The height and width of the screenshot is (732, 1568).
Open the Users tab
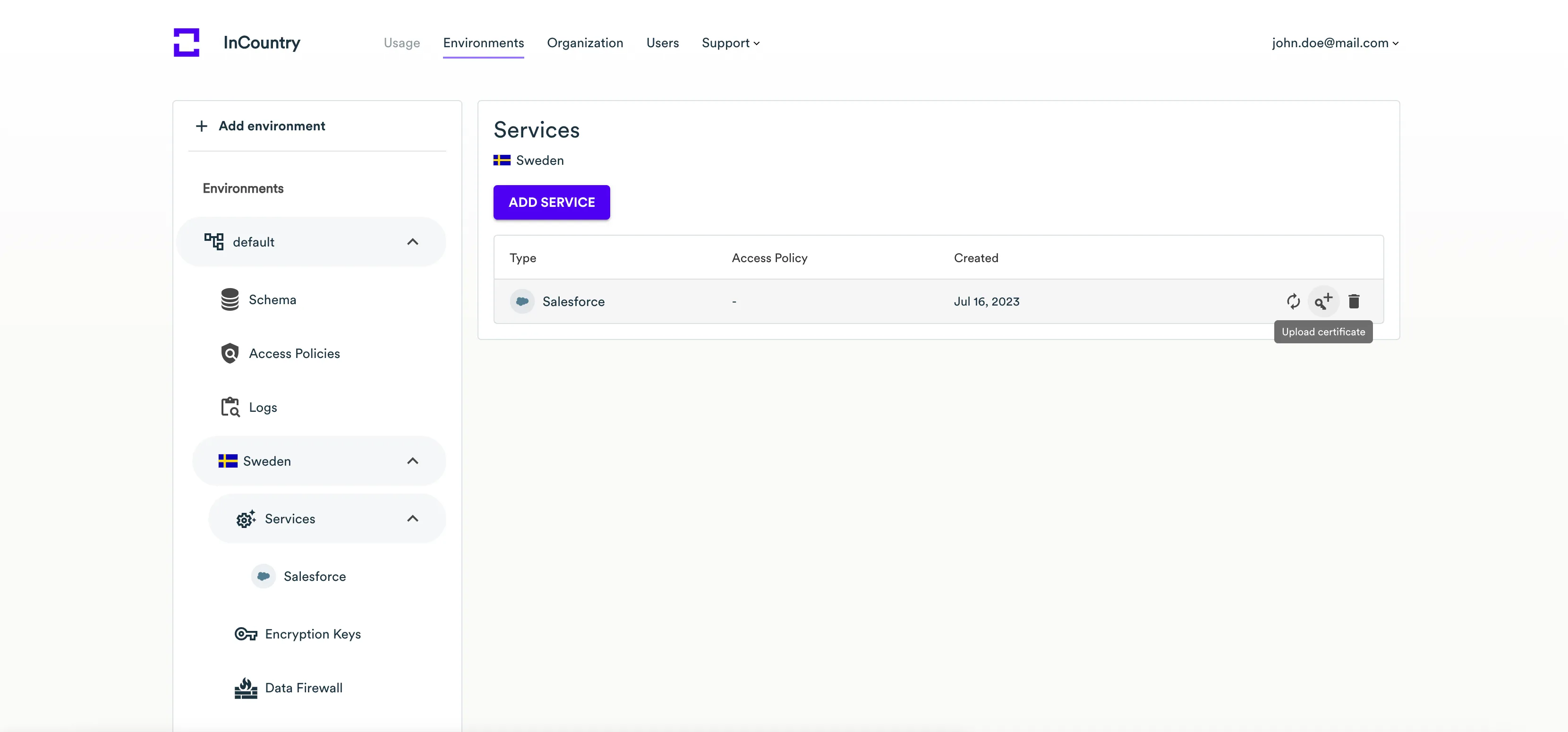pos(662,43)
